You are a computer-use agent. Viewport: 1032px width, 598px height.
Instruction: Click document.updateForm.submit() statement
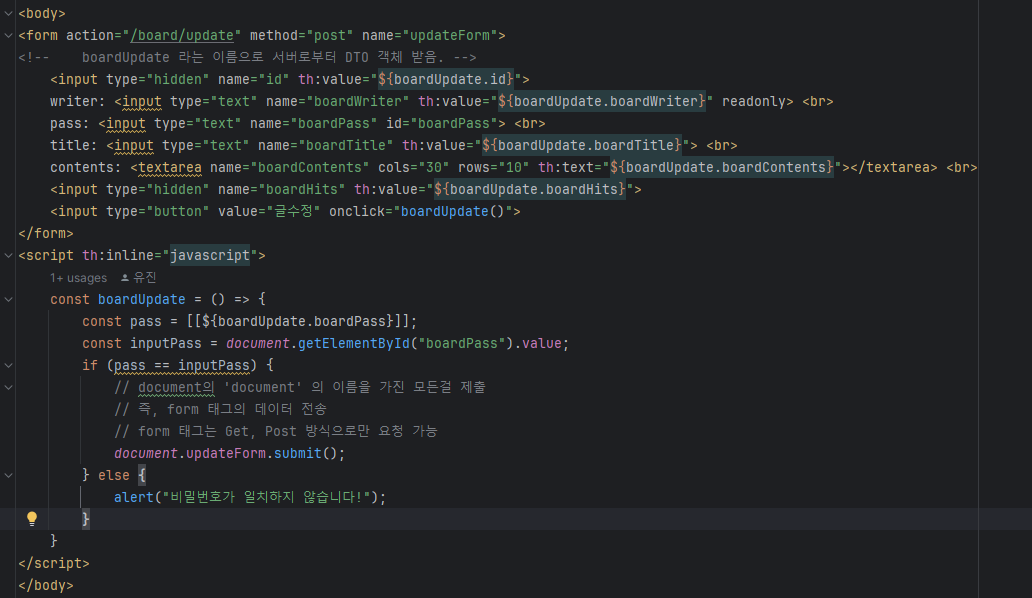229,453
